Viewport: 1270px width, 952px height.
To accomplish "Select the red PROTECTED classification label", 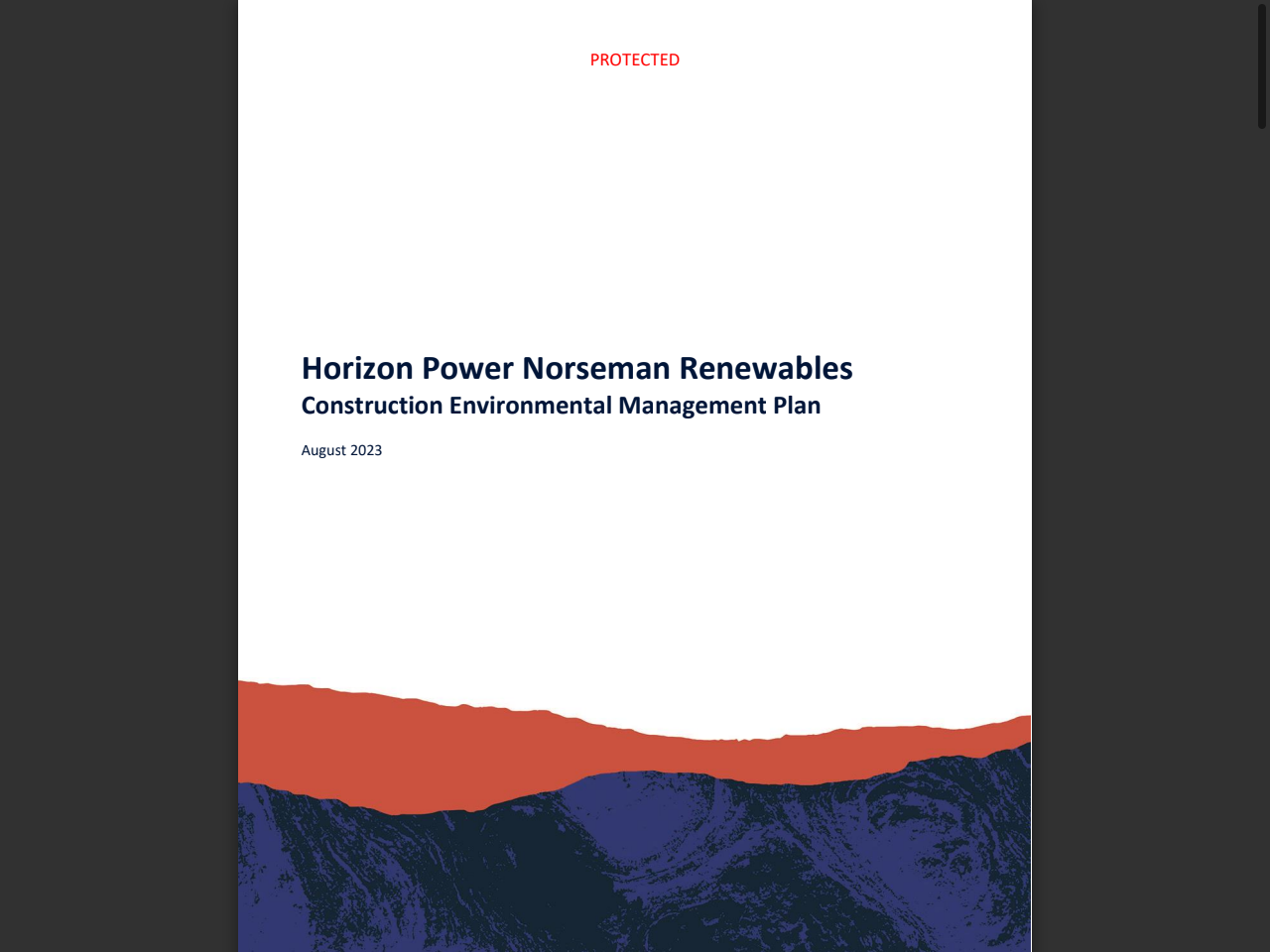I will (635, 59).
